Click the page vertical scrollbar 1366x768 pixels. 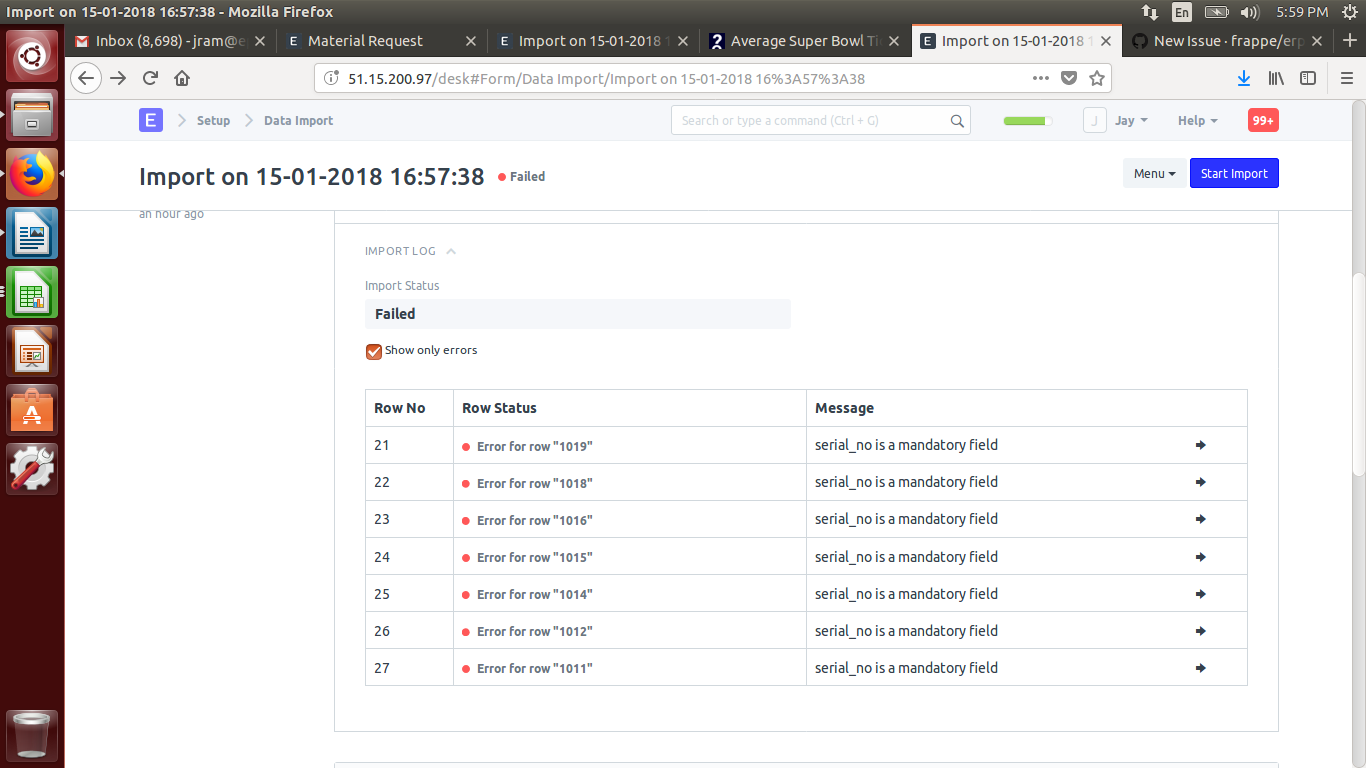coord(1358,375)
